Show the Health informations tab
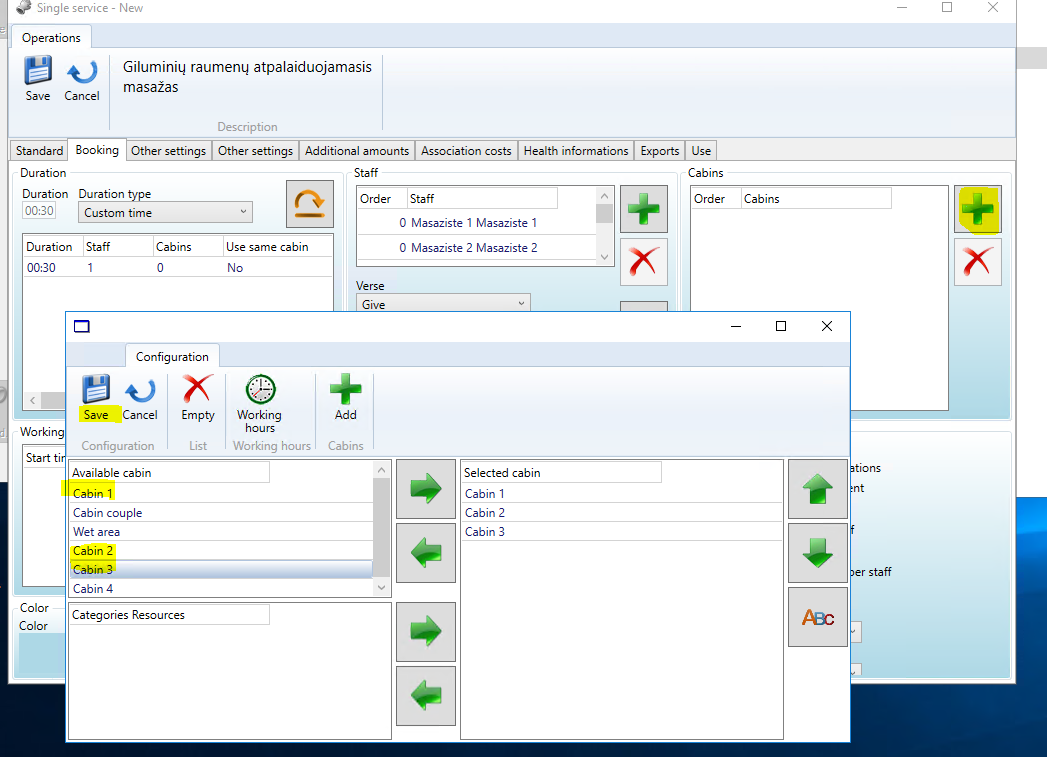Screen dimensions: 1047x757 (576, 151)
